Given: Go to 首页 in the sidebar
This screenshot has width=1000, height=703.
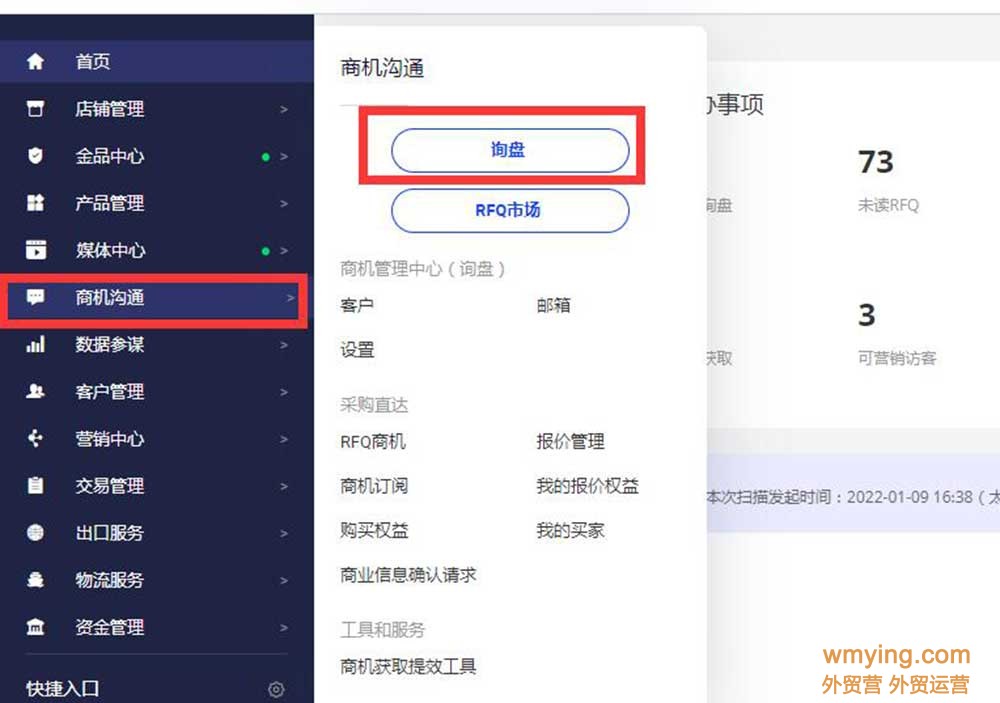Looking at the screenshot, I should (93, 61).
